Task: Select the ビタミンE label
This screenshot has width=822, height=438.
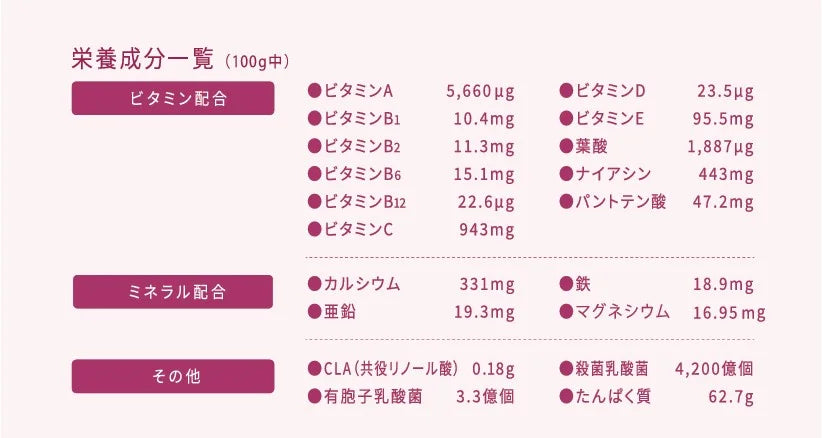Action: tap(609, 120)
